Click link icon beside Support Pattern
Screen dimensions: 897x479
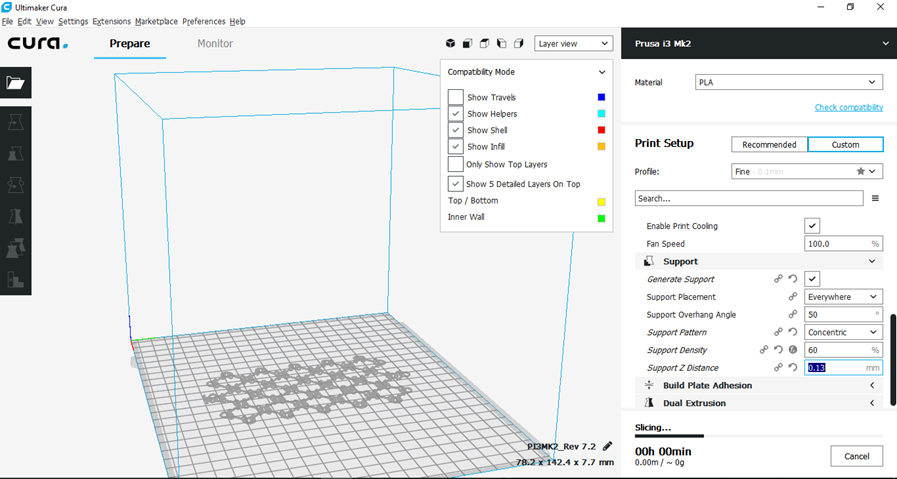click(779, 332)
